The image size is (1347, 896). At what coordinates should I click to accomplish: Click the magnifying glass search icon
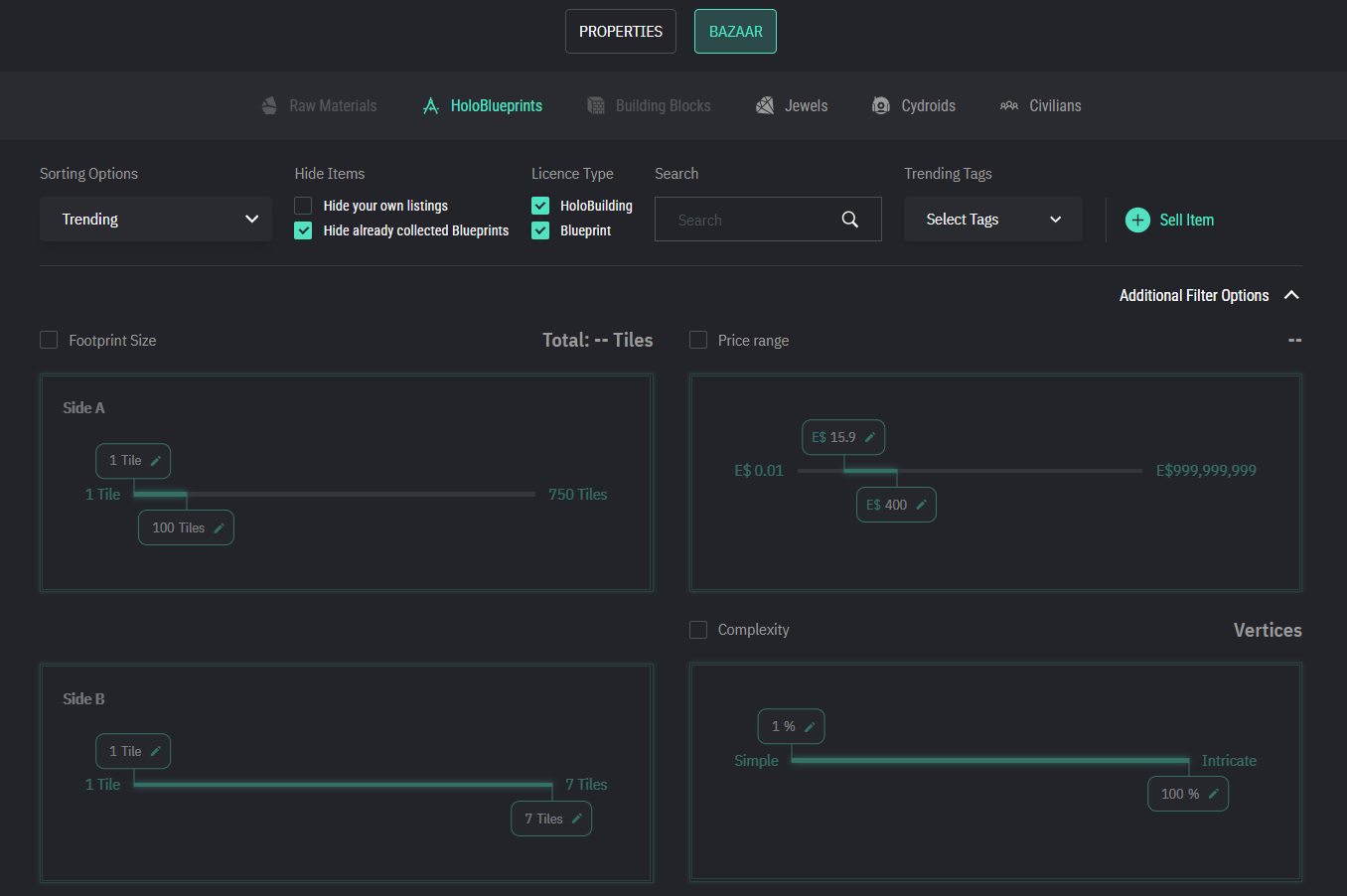pos(849,220)
